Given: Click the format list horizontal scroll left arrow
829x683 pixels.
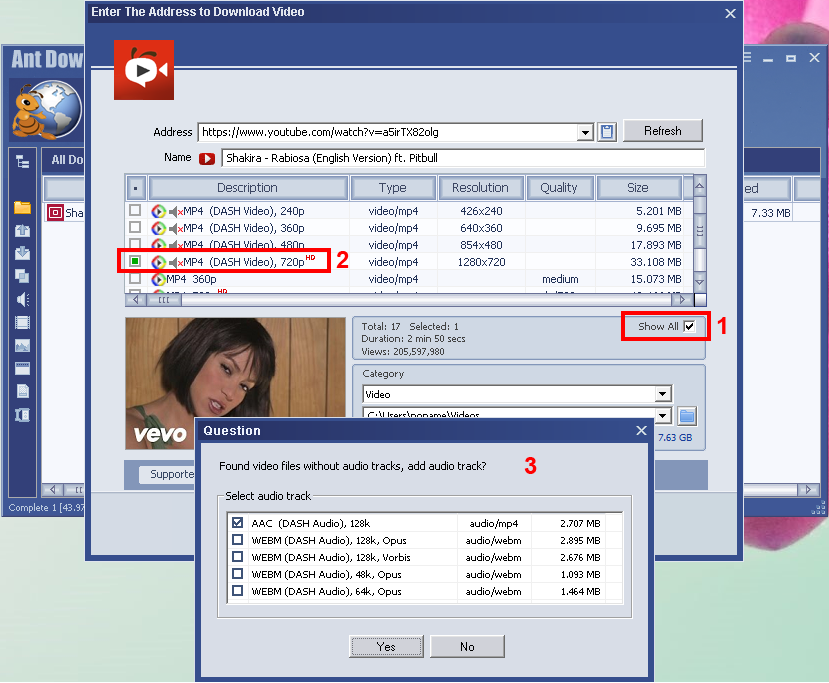Looking at the screenshot, I should 135,300.
